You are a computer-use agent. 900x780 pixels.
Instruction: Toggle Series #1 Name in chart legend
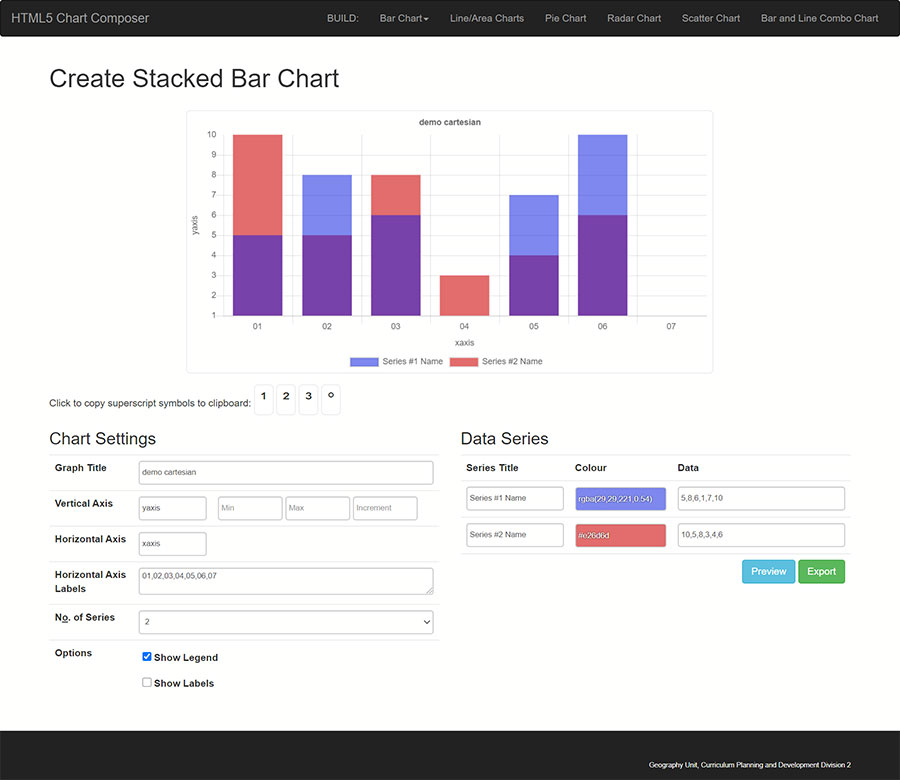tap(396, 361)
